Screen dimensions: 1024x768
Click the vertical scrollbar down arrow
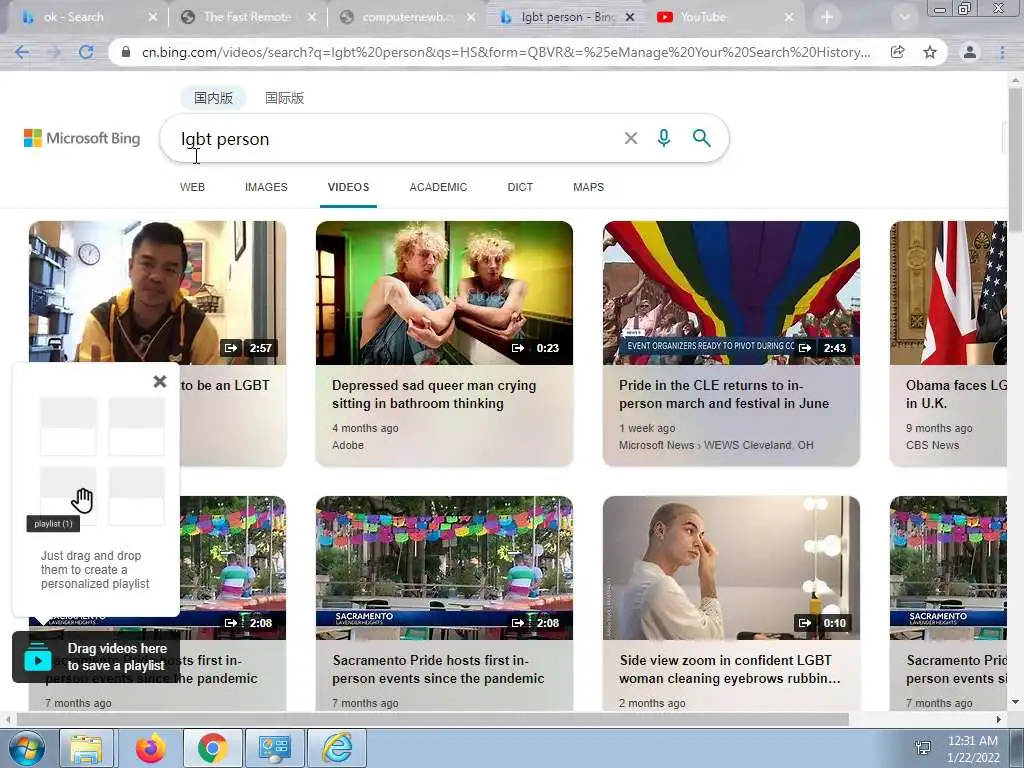point(1015,703)
